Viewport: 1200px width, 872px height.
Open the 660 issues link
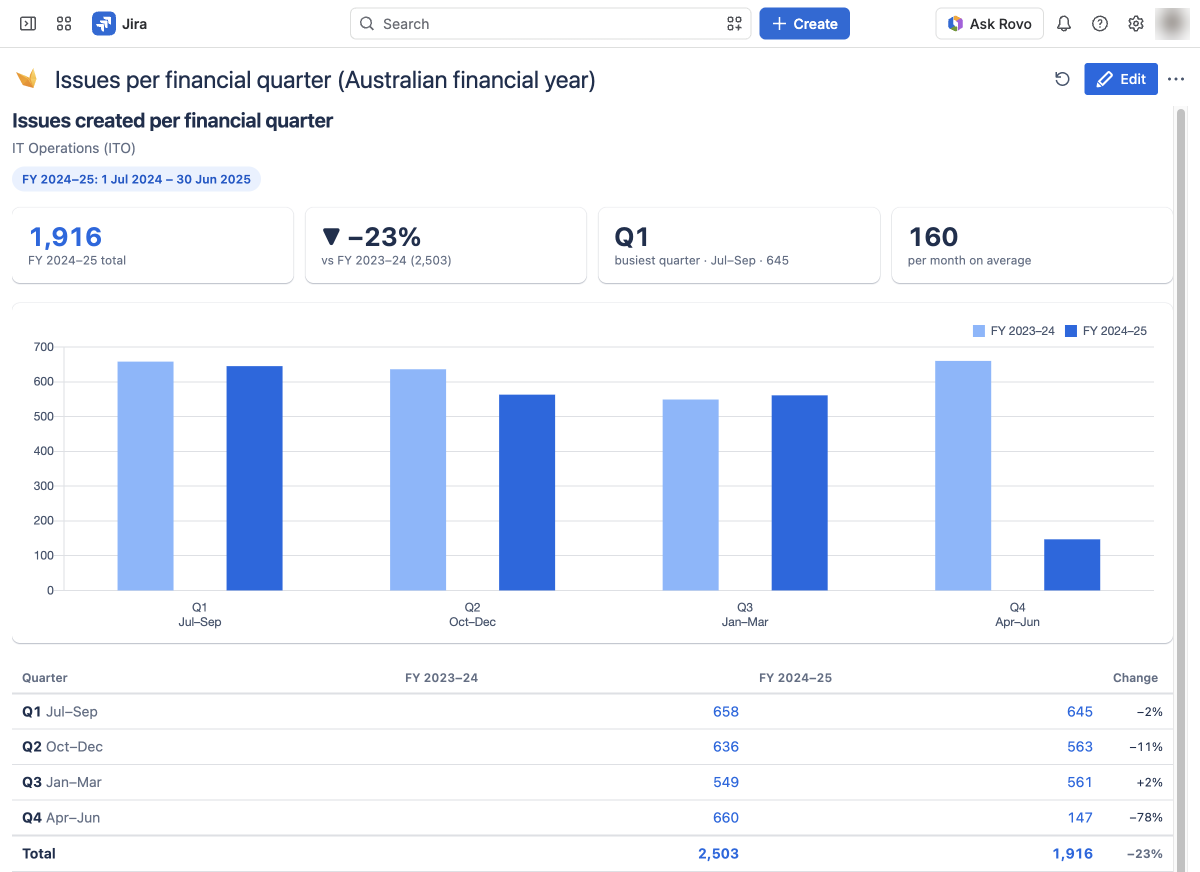point(726,818)
